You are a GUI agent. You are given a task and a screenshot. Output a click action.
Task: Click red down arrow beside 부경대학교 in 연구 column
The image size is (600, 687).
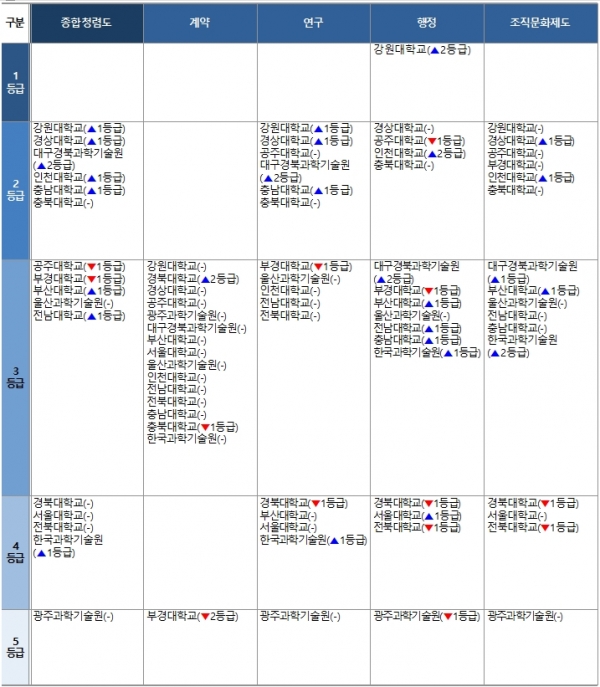[318, 266]
